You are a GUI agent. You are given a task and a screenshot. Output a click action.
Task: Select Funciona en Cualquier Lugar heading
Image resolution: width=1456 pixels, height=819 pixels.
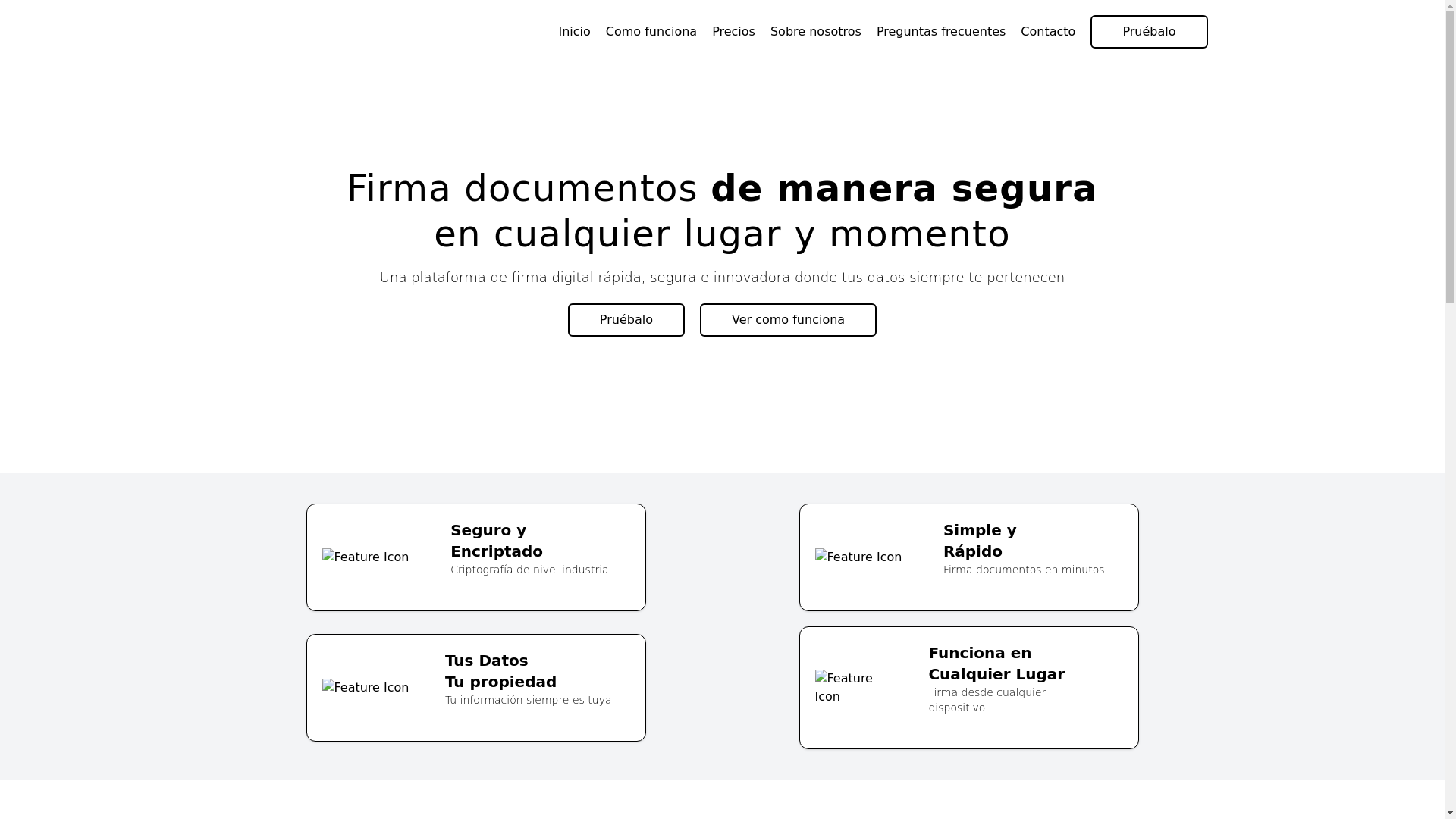(x=996, y=664)
